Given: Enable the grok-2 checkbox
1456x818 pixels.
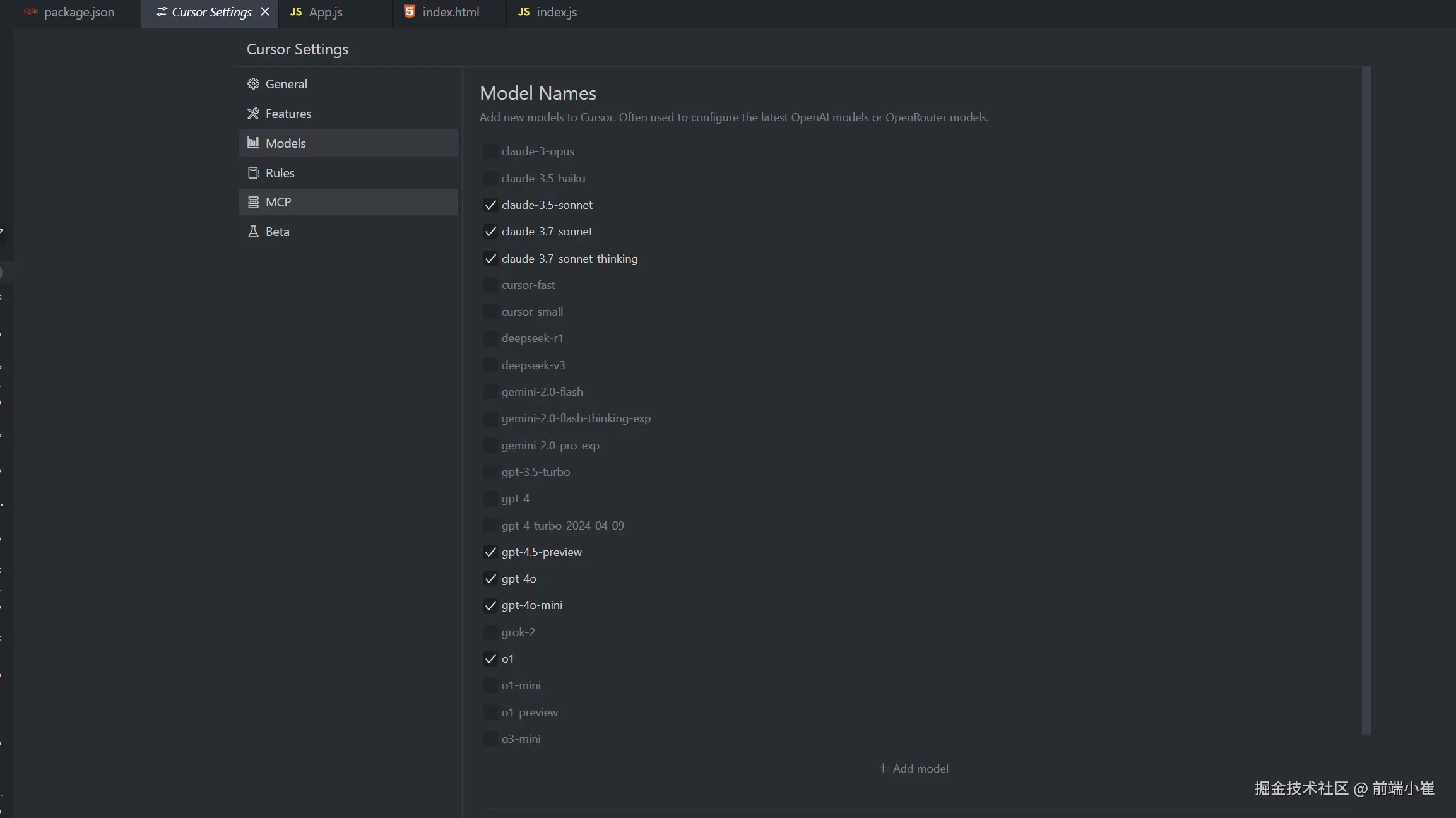Looking at the screenshot, I should click(x=490, y=632).
